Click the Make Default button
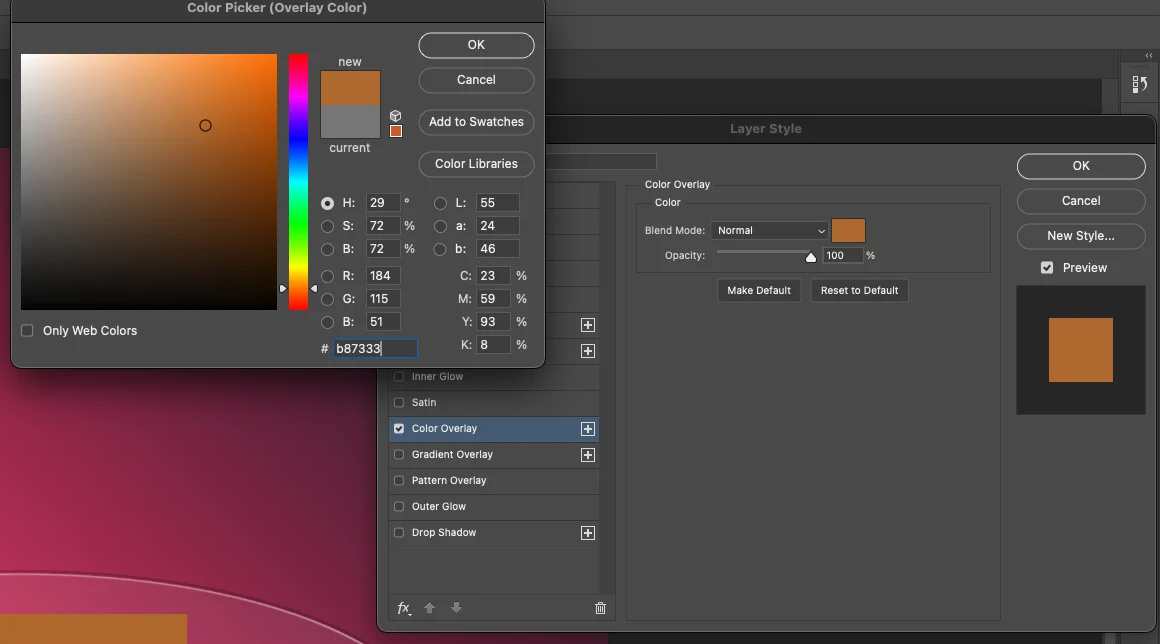Image resolution: width=1160 pixels, height=644 pixels. click(759, 291)
